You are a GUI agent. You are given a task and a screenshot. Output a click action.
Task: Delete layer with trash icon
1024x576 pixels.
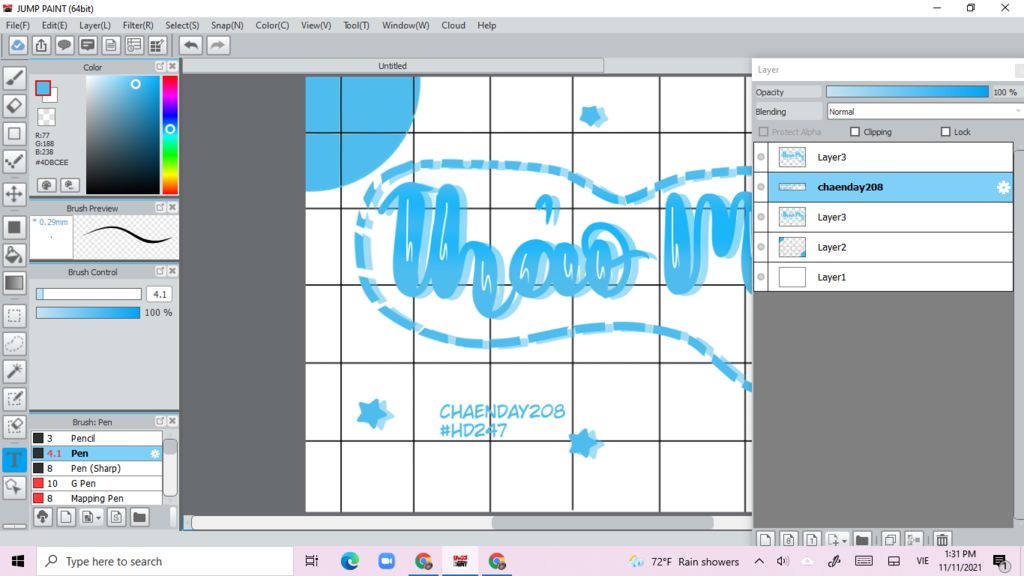coord(942,539)
